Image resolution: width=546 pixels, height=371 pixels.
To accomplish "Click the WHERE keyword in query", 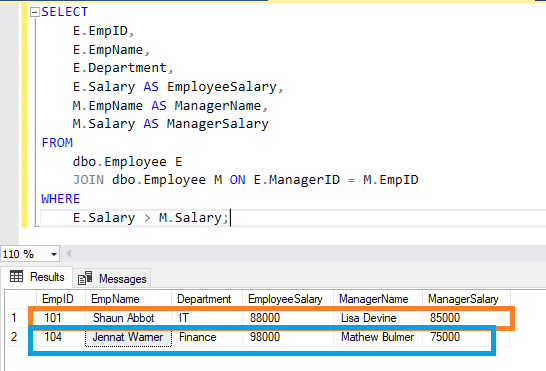I will coord(61,199).
